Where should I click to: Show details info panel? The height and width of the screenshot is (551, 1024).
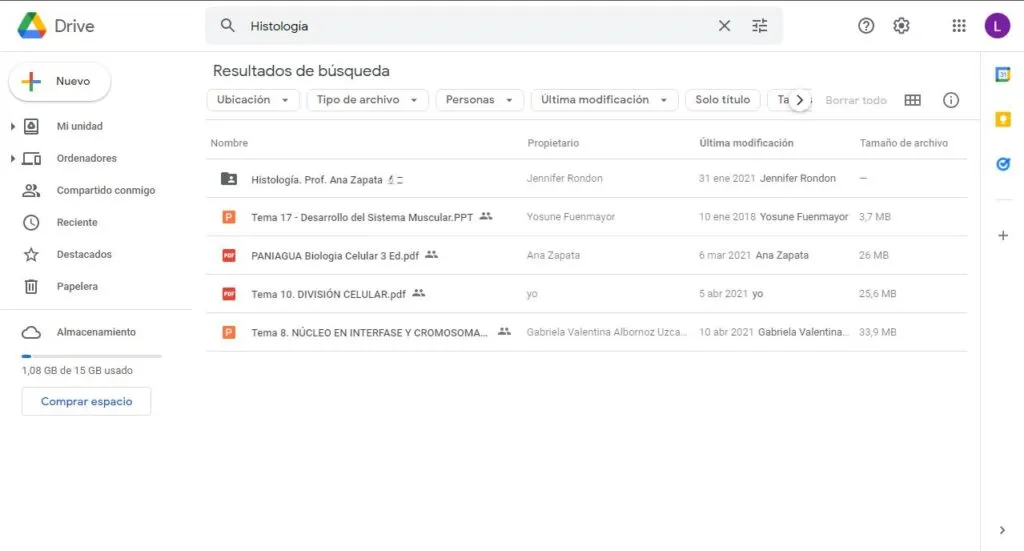coord(951,100)
